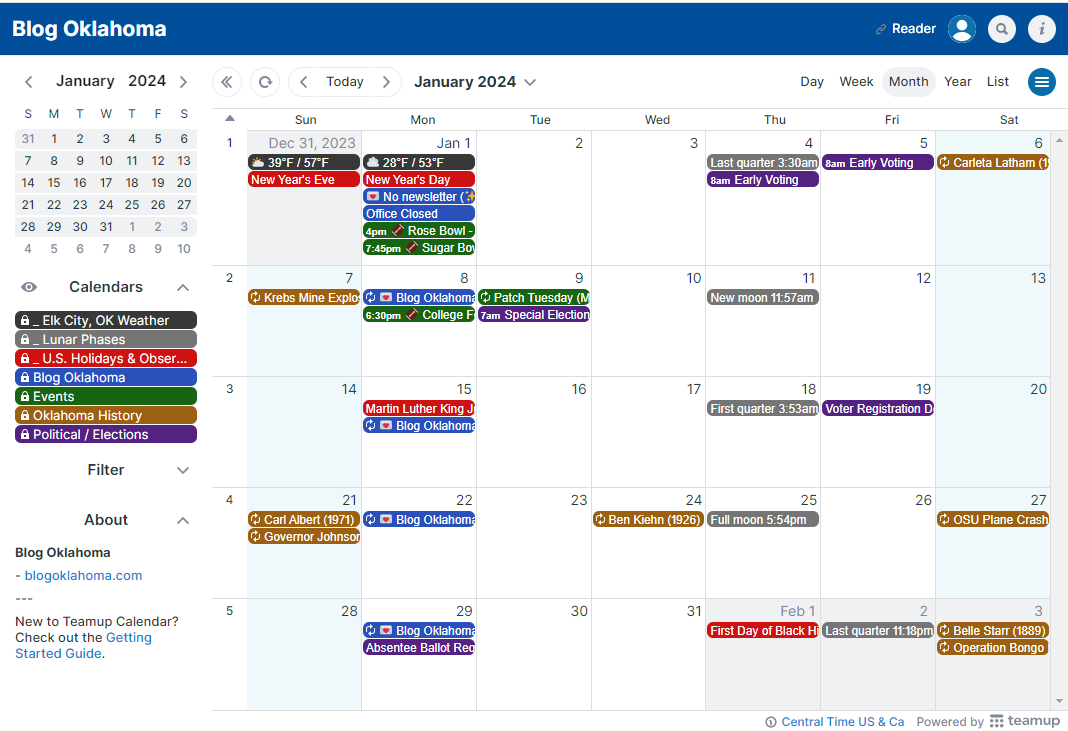
Task: Open the Ben Kiehn (1926) event
Action: [x=648, y=520]
